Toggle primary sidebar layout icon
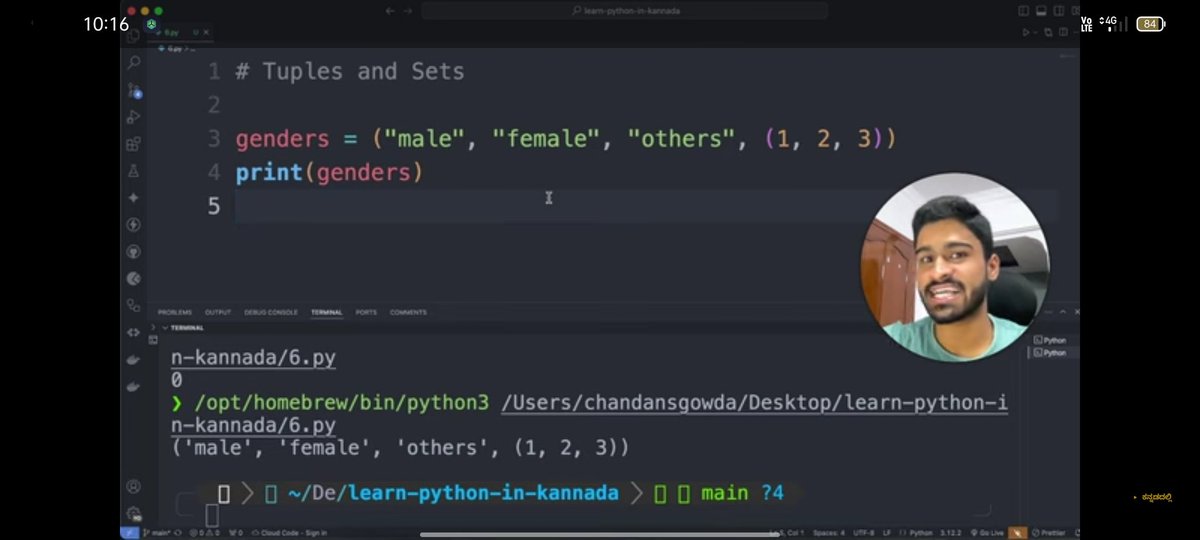The height and width of the screenshot is (540, 1200). pos(1023,10)
